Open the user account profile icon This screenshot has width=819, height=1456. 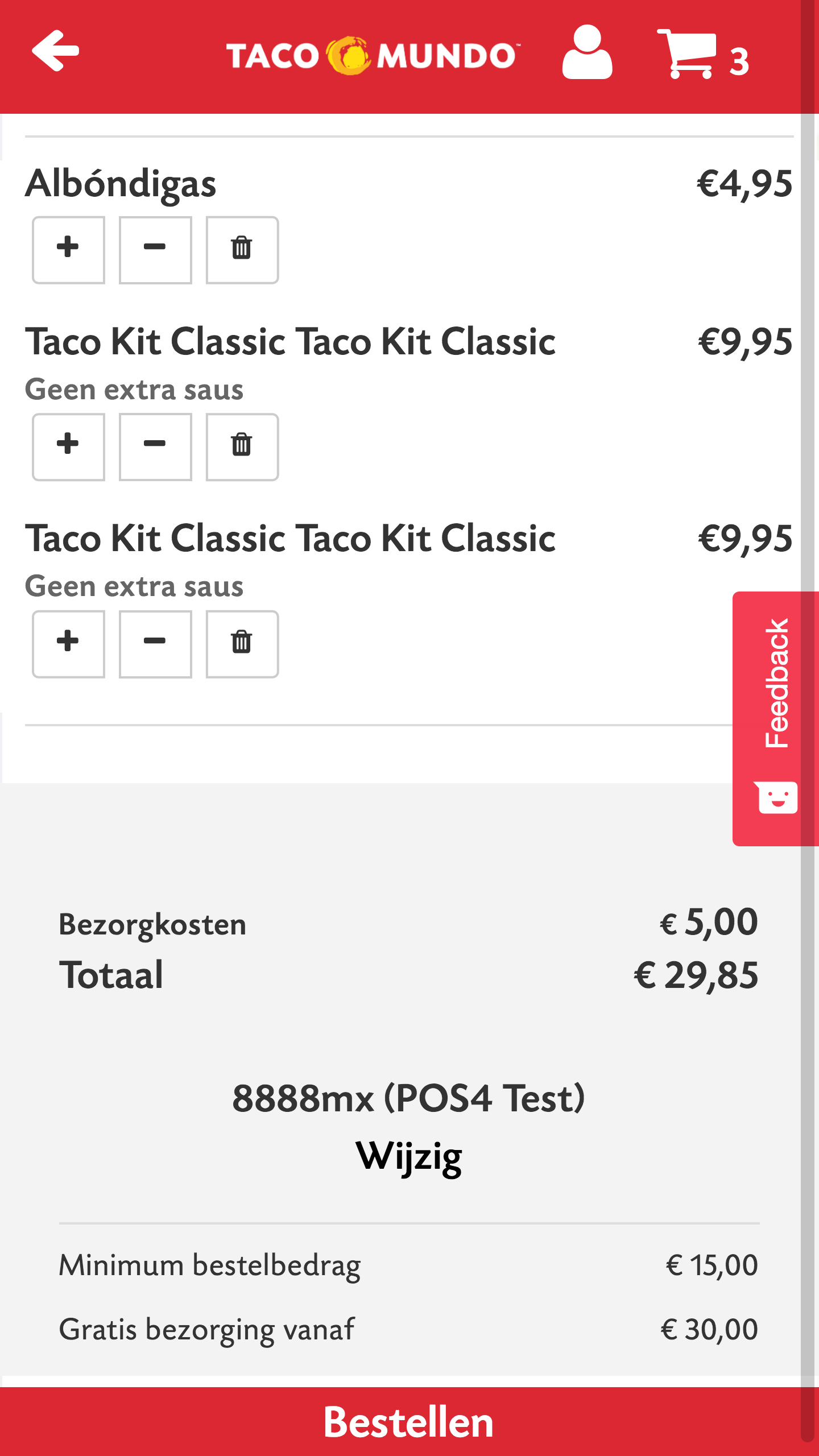click(x=587, y=52)
